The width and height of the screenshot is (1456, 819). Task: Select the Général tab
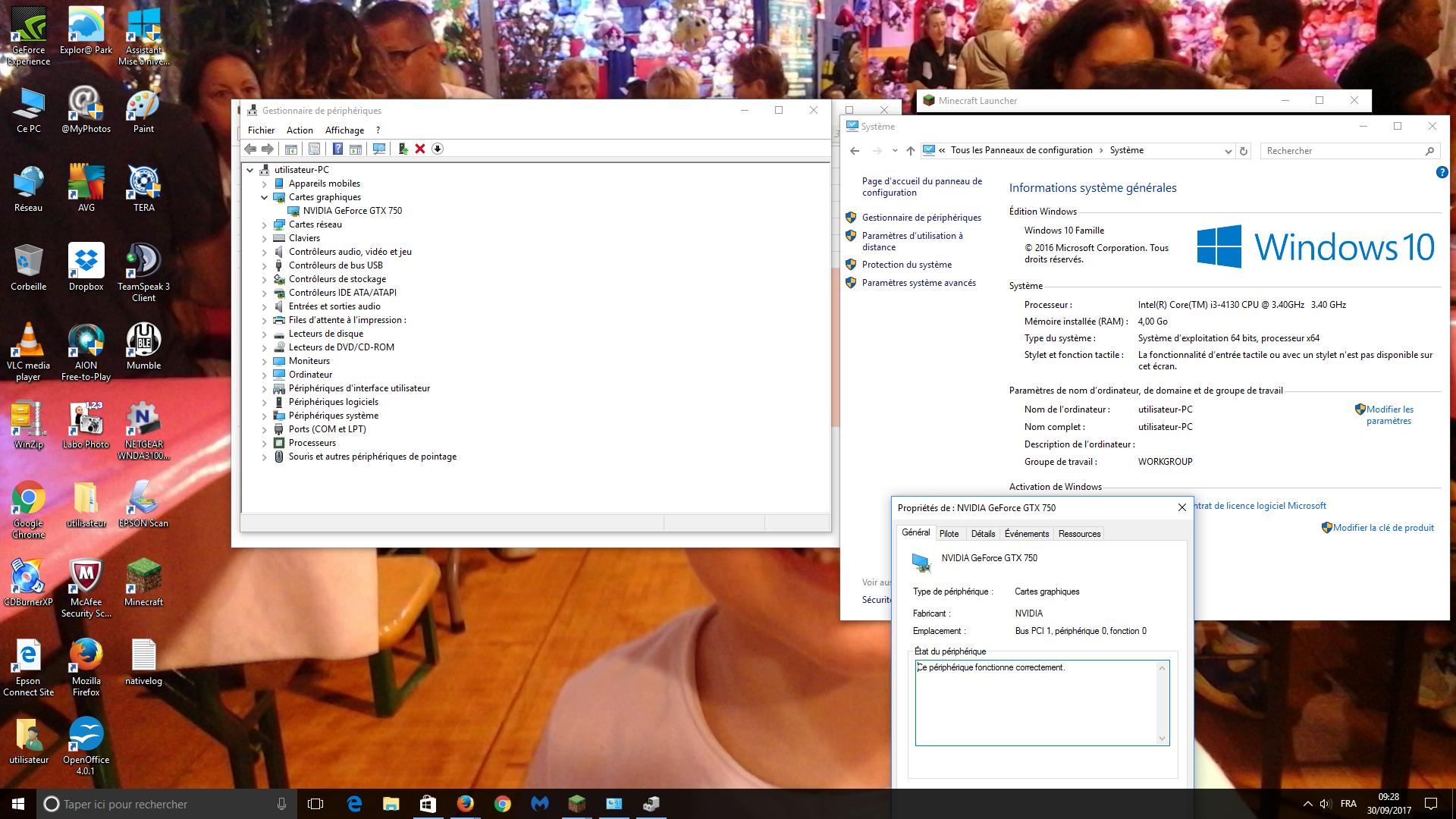(x=915, y=532)
